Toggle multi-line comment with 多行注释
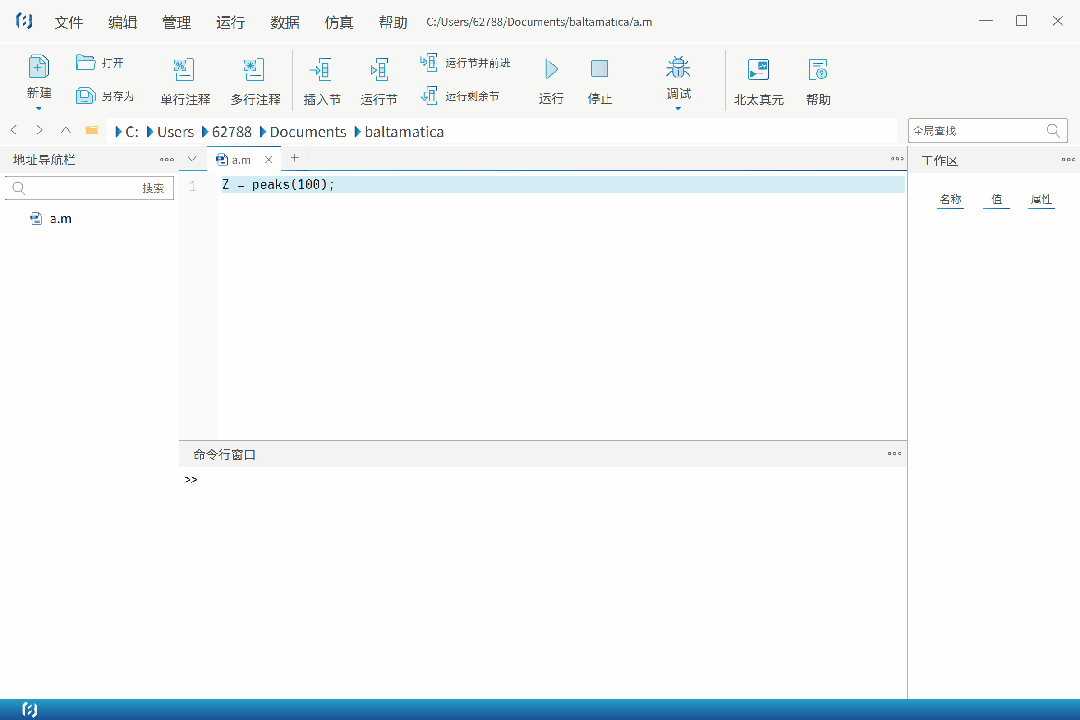 click(x=253, y=78)
